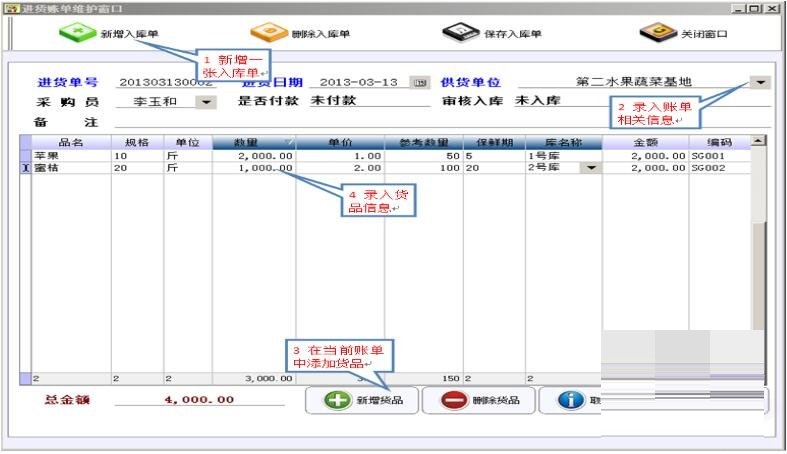Click the blue info icon button

click(x=571, y=400)
